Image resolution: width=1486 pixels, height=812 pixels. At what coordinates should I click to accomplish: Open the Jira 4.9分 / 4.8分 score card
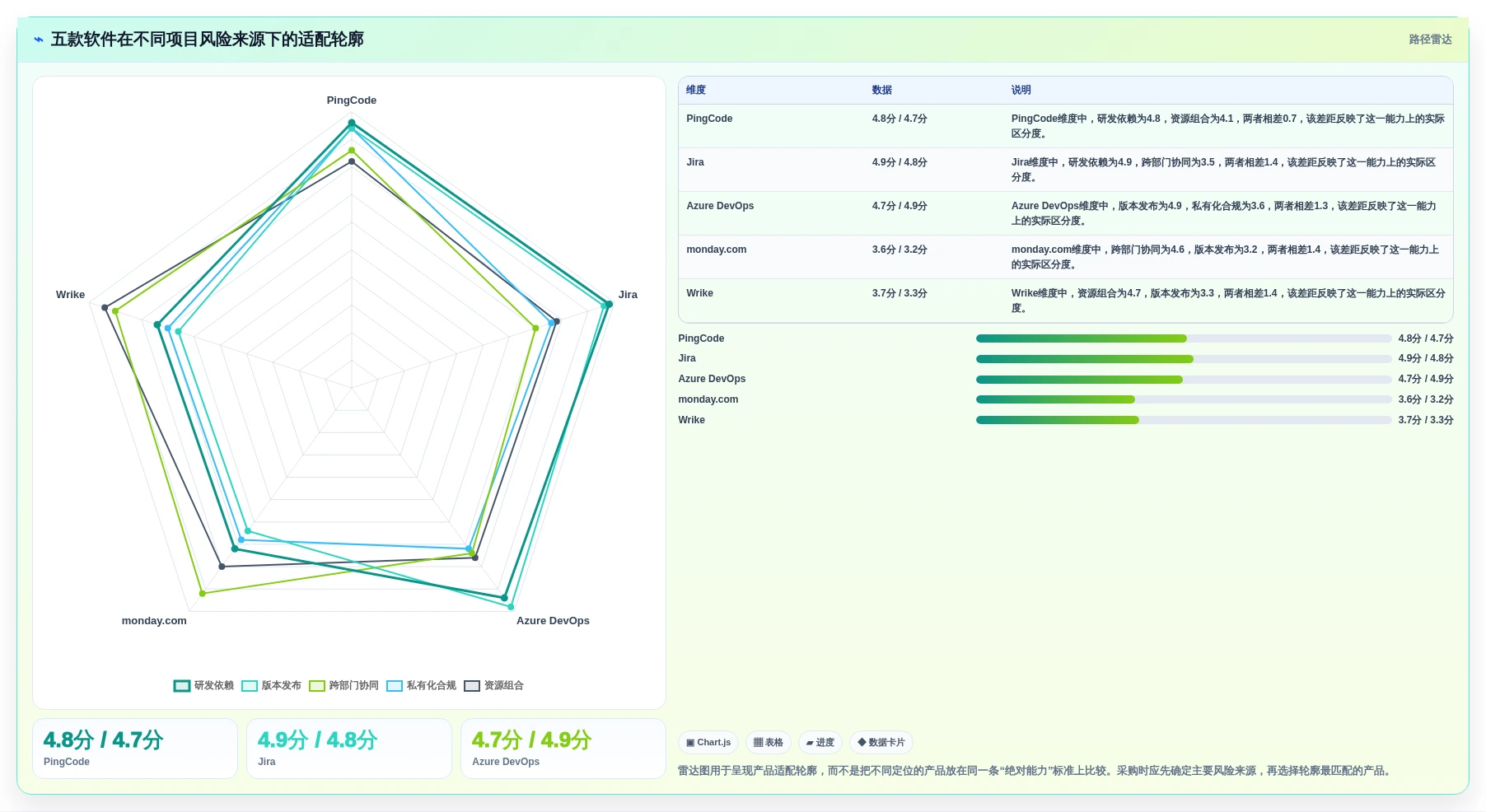[349, 749]
